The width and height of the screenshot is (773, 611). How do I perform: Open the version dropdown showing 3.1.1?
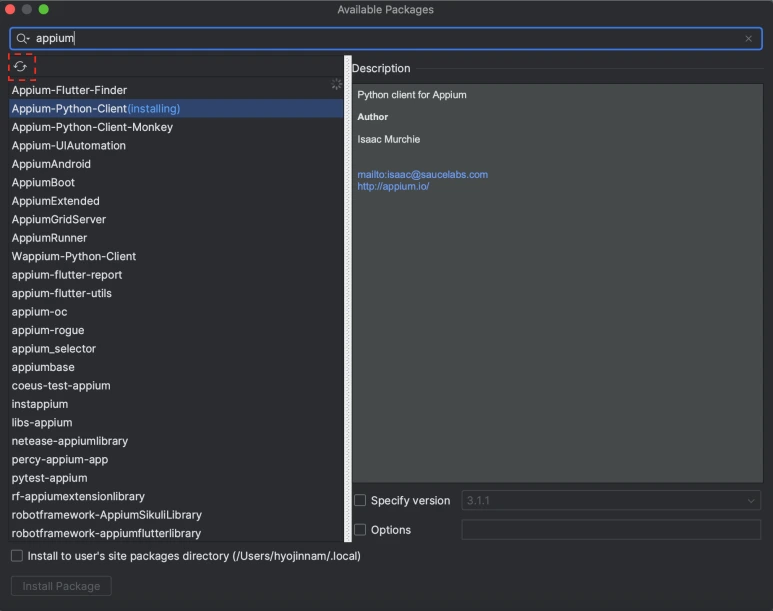click(611, 500)
